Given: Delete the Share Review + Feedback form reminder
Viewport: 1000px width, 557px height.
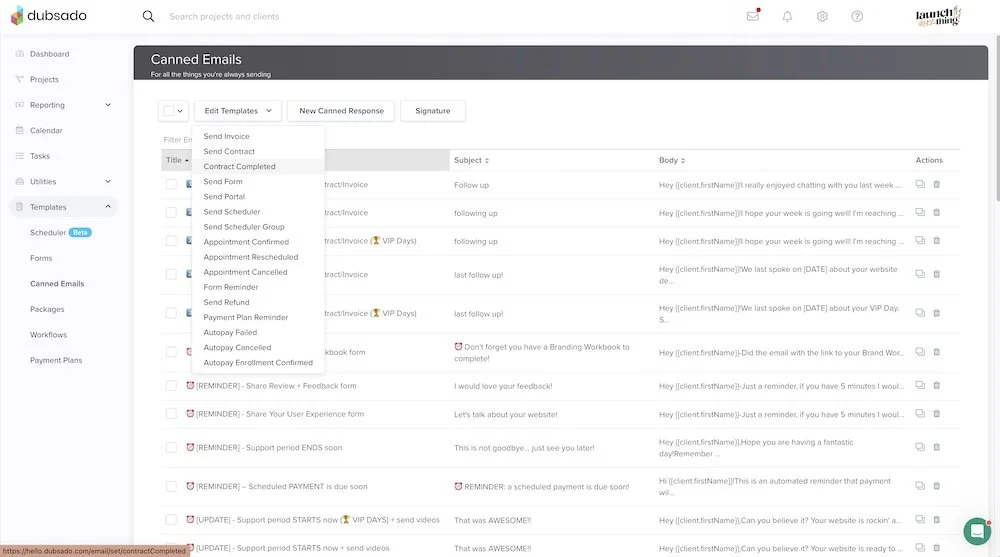Looking at the screenshot, I should coord(936,385).
